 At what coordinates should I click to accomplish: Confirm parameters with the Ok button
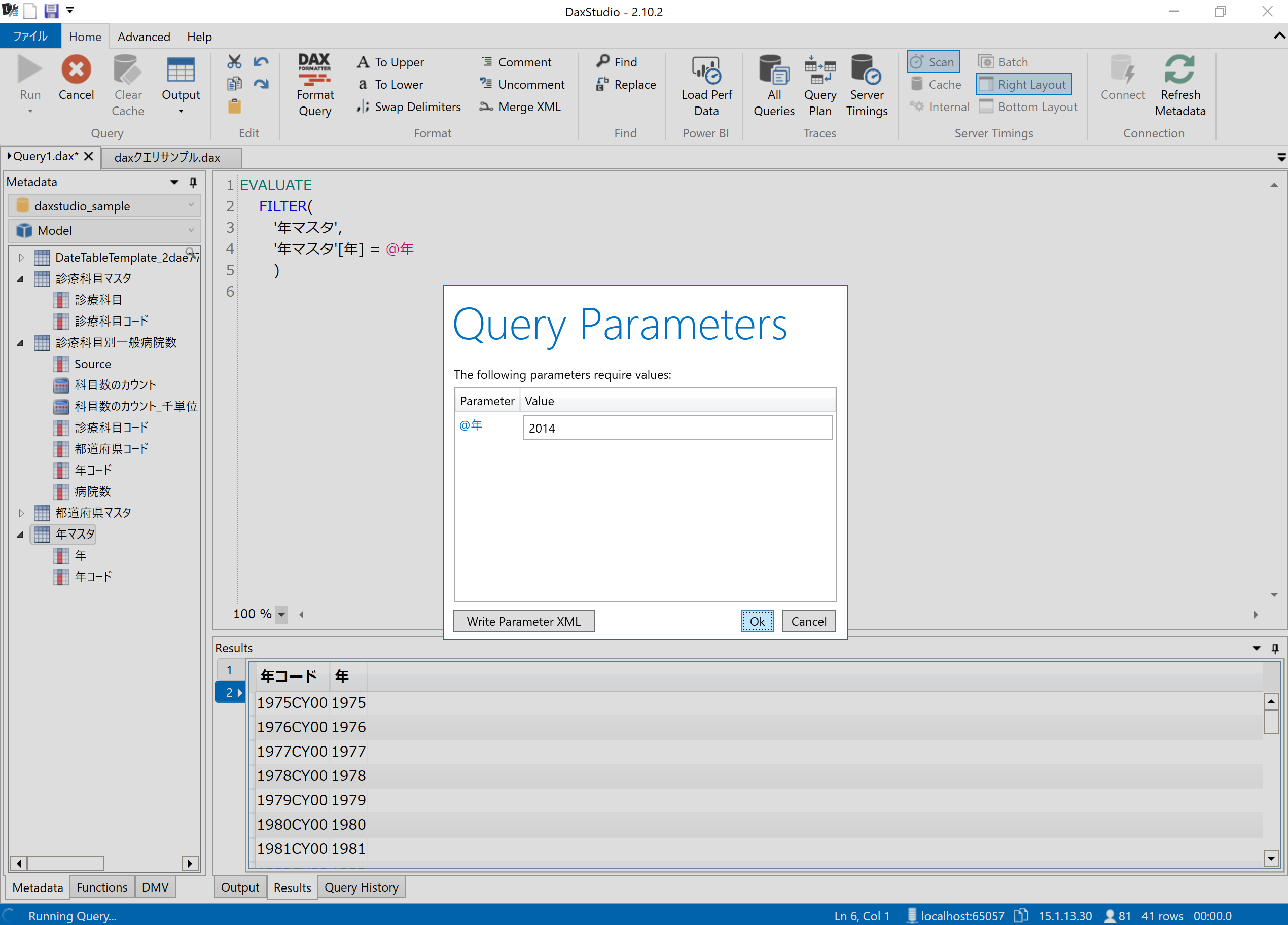(x=757, y=621)
